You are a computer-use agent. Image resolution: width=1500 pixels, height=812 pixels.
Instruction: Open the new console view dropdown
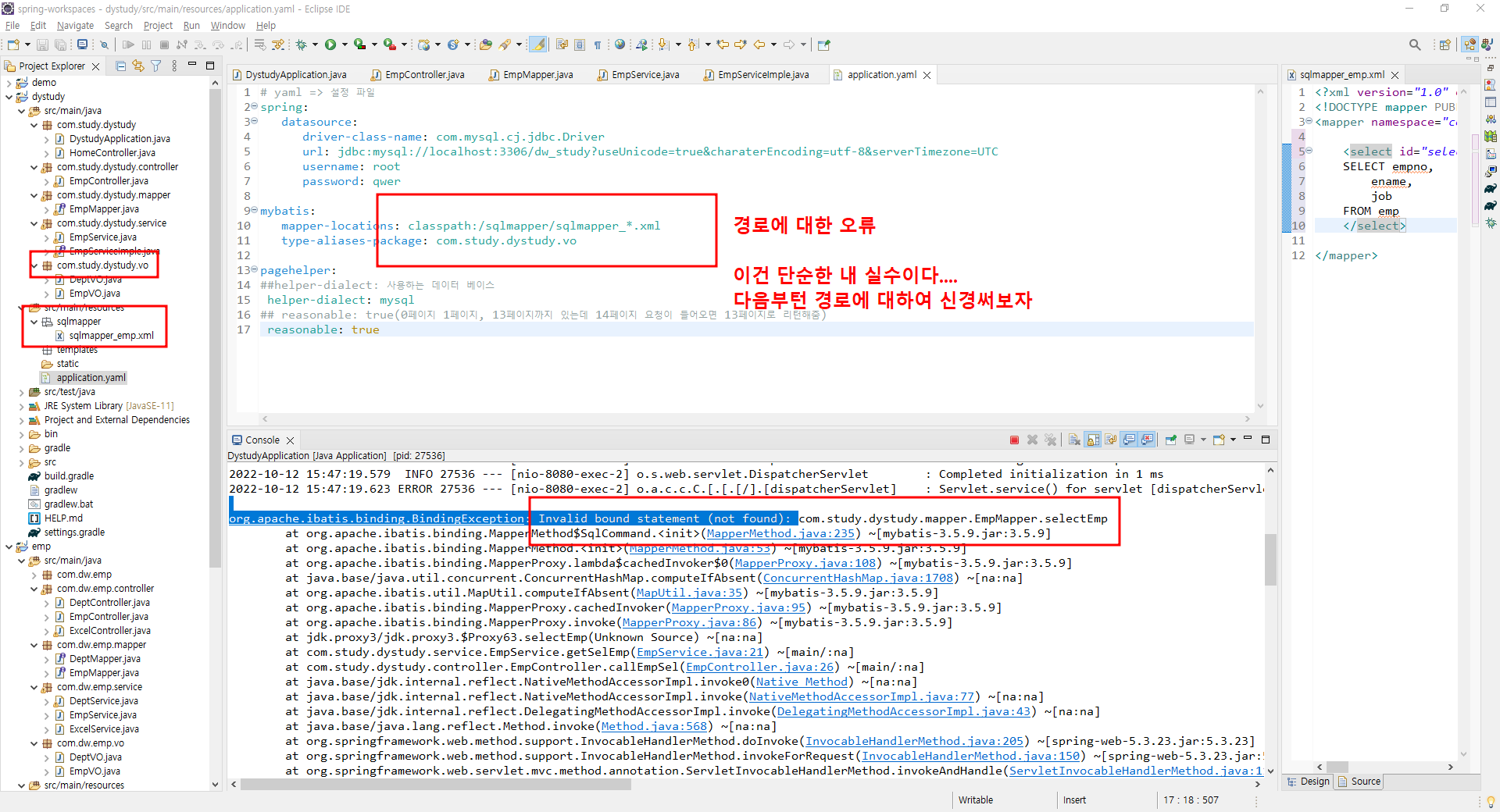click(1233, 440)
